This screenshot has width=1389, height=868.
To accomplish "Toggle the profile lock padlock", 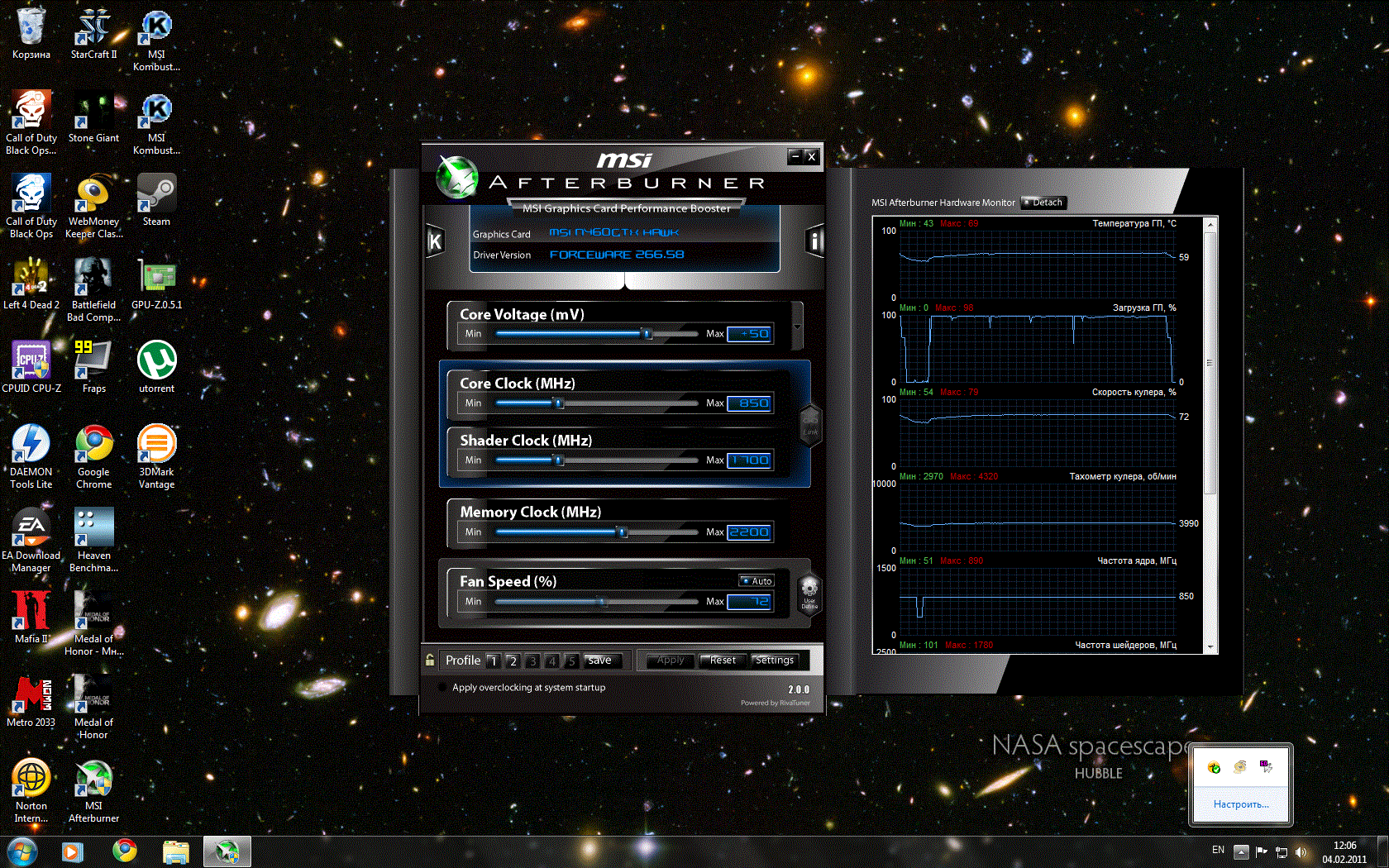I will coord(430,660).
